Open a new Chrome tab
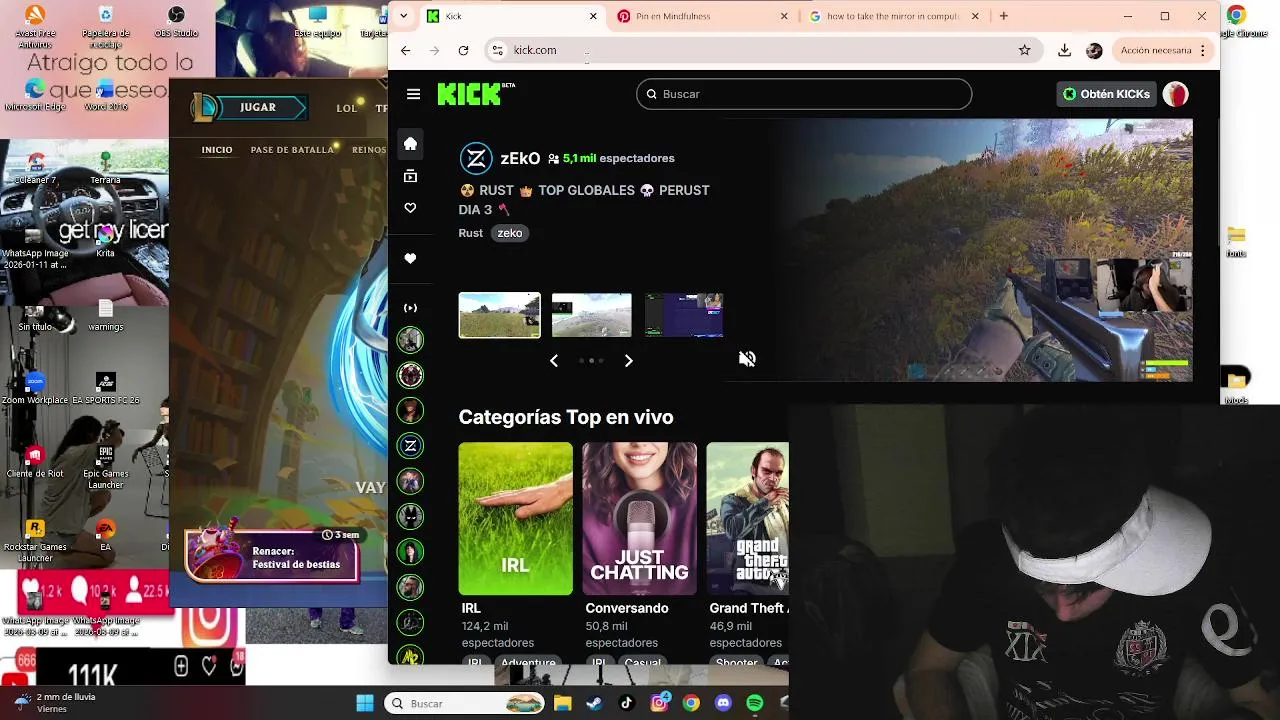Screen dimensions: 1280x720 point(1004,16)
